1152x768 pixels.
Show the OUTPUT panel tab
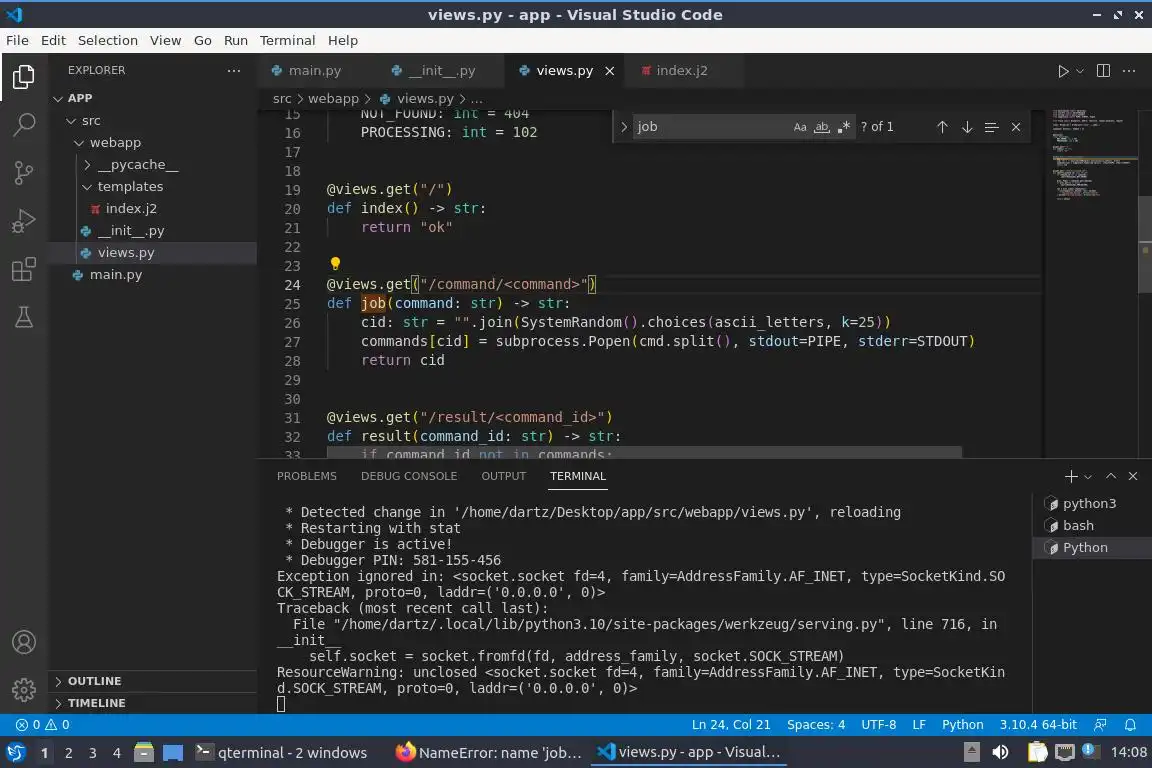coord(503,476)
